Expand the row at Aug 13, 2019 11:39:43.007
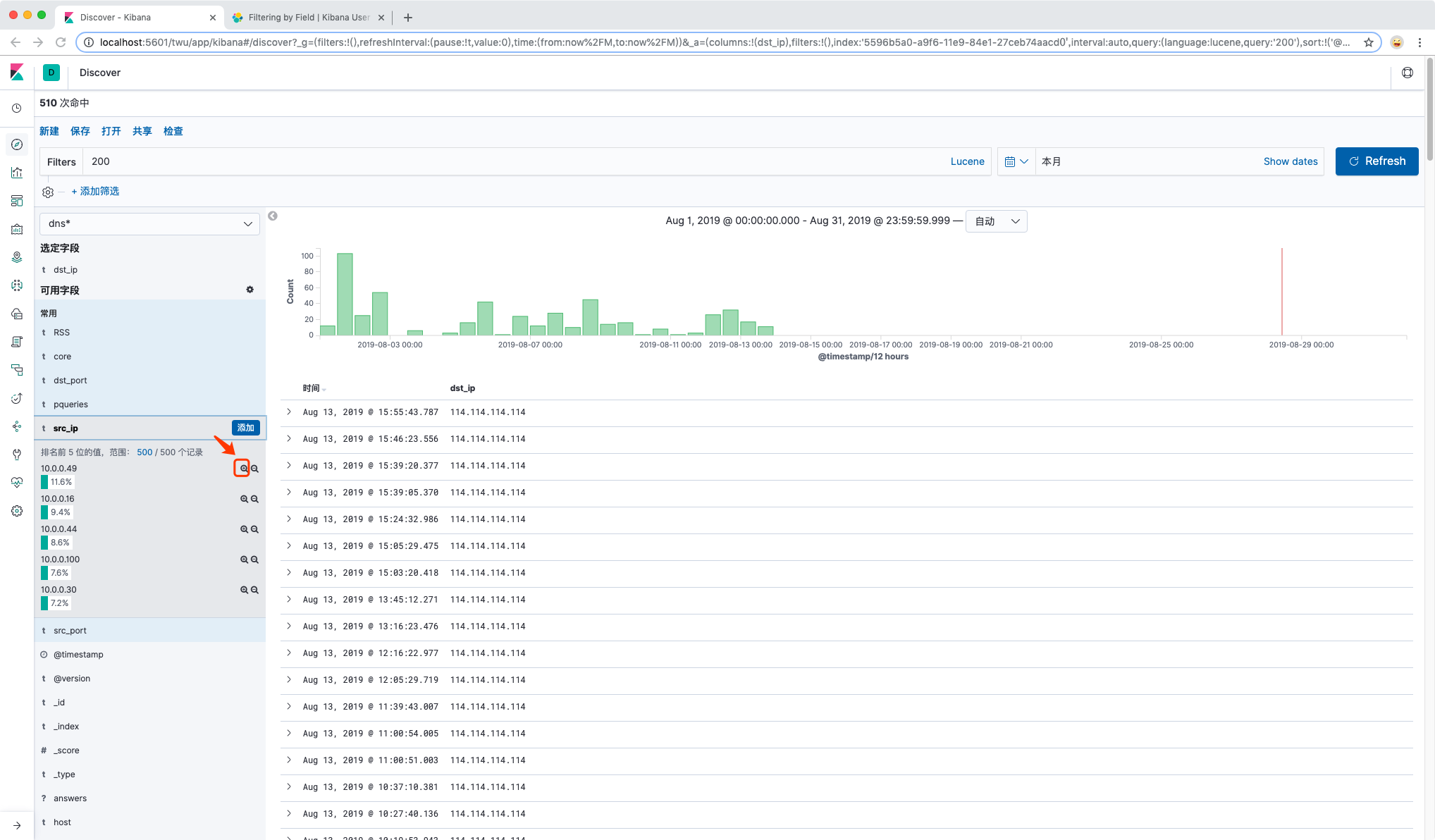The image size is (1435, 840). click(289, 706)
